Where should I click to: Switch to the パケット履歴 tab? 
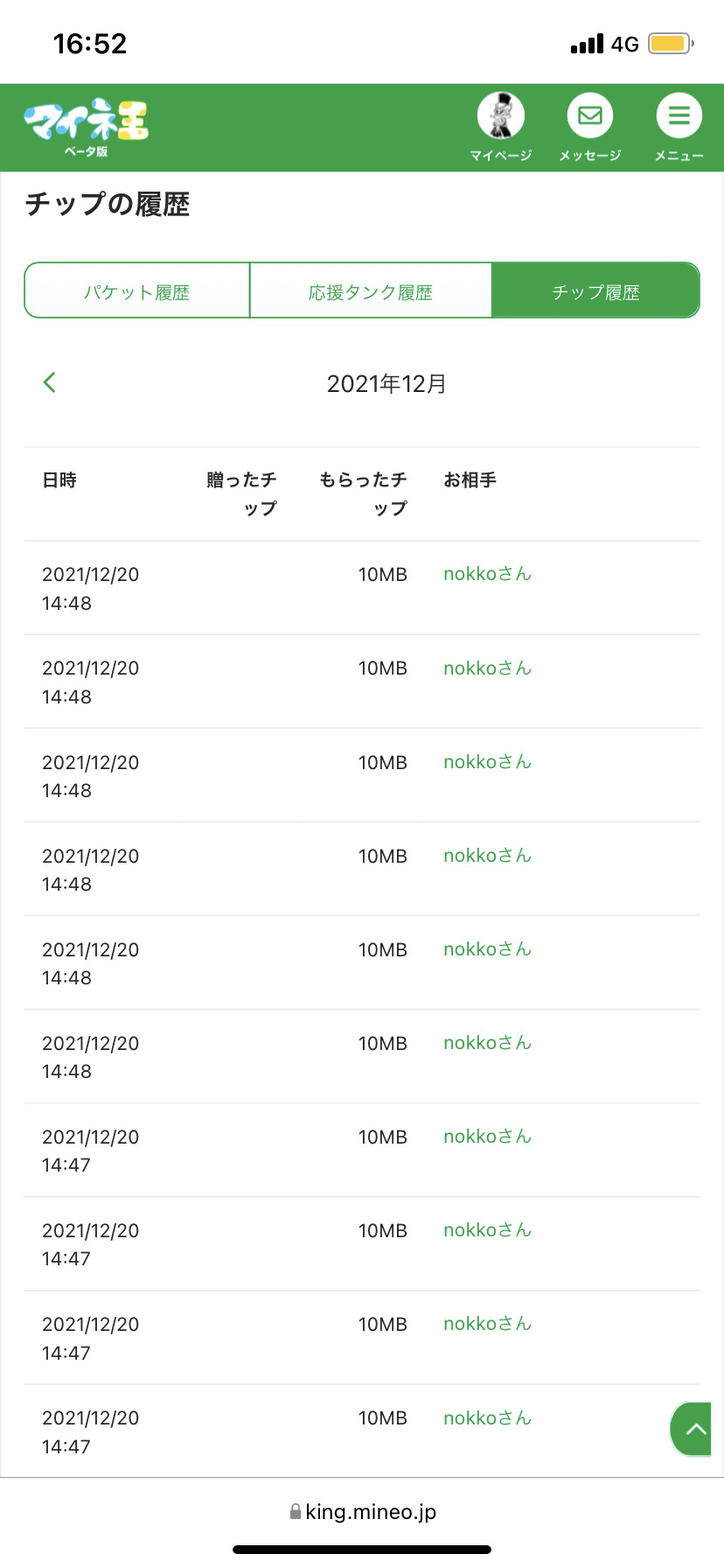(x=137, y=291)
